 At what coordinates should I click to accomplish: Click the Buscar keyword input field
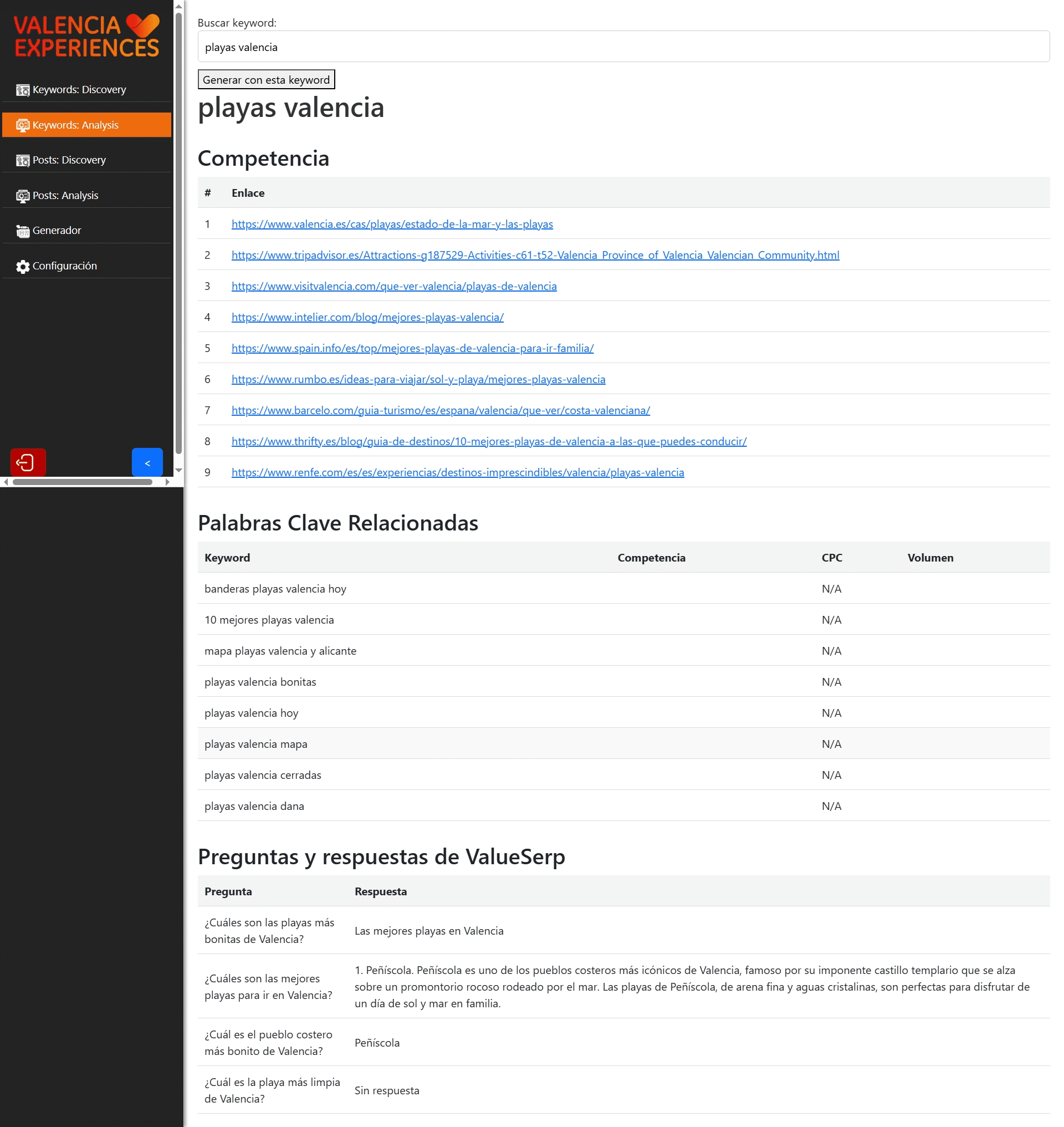tap(623, 47)
